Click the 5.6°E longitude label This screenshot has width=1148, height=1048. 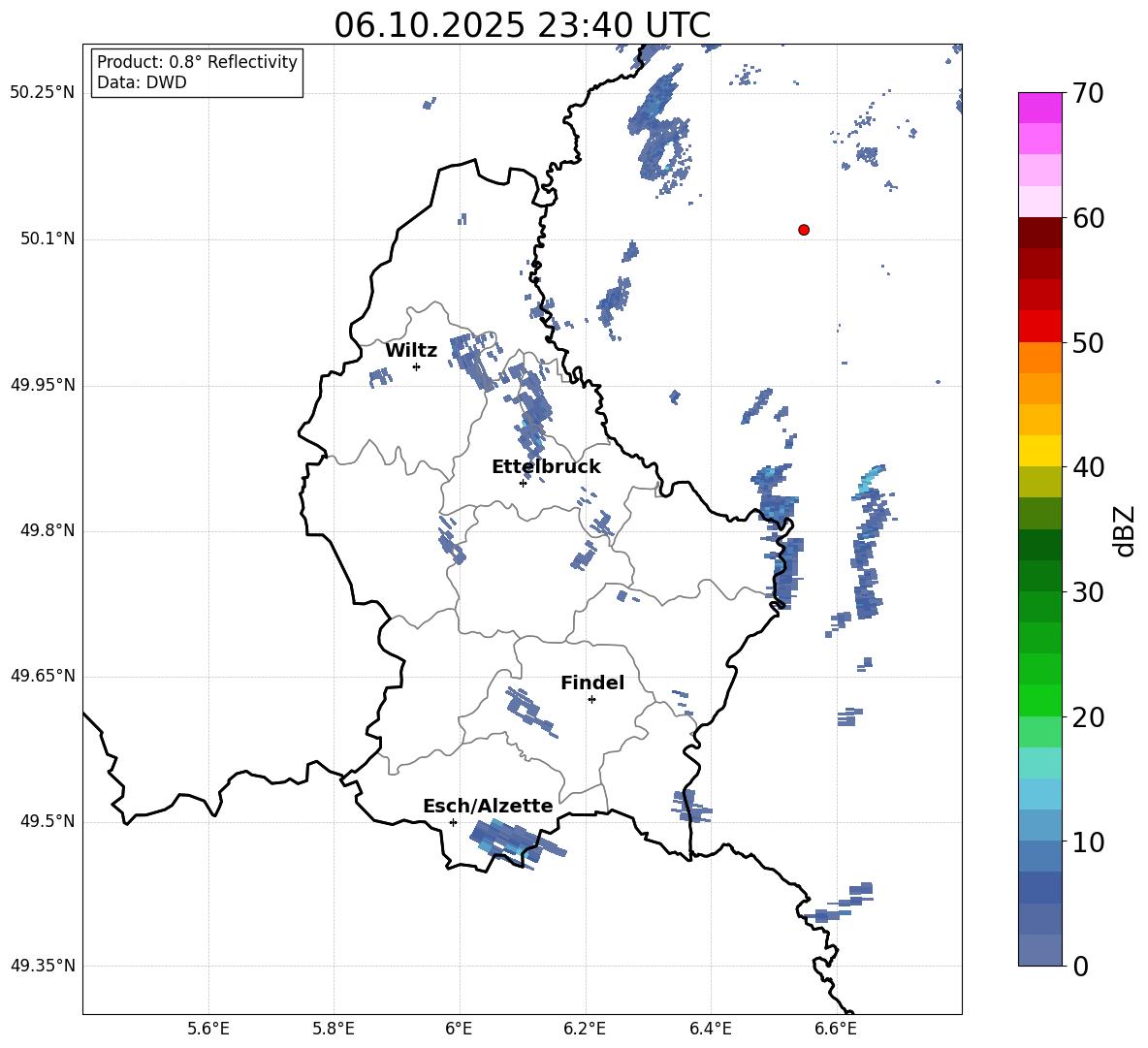point(208,1029)
